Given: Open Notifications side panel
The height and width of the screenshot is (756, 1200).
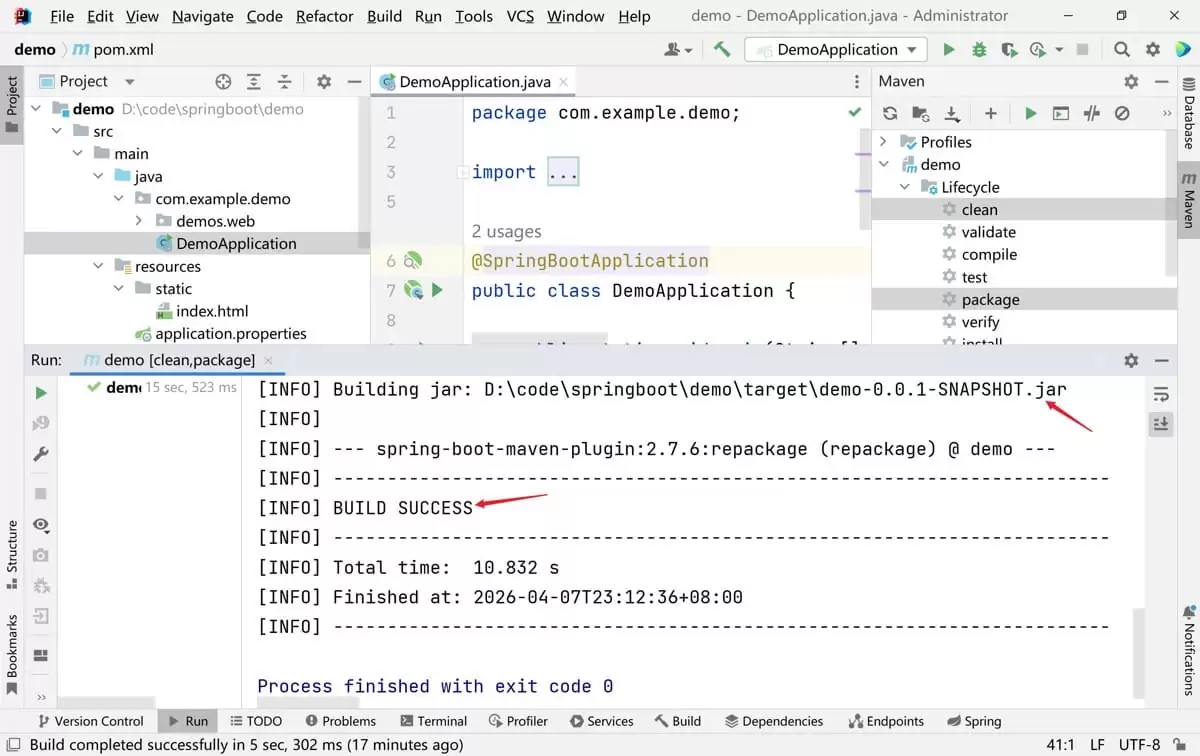Looking at the screenshot, I should point(1188,650).
